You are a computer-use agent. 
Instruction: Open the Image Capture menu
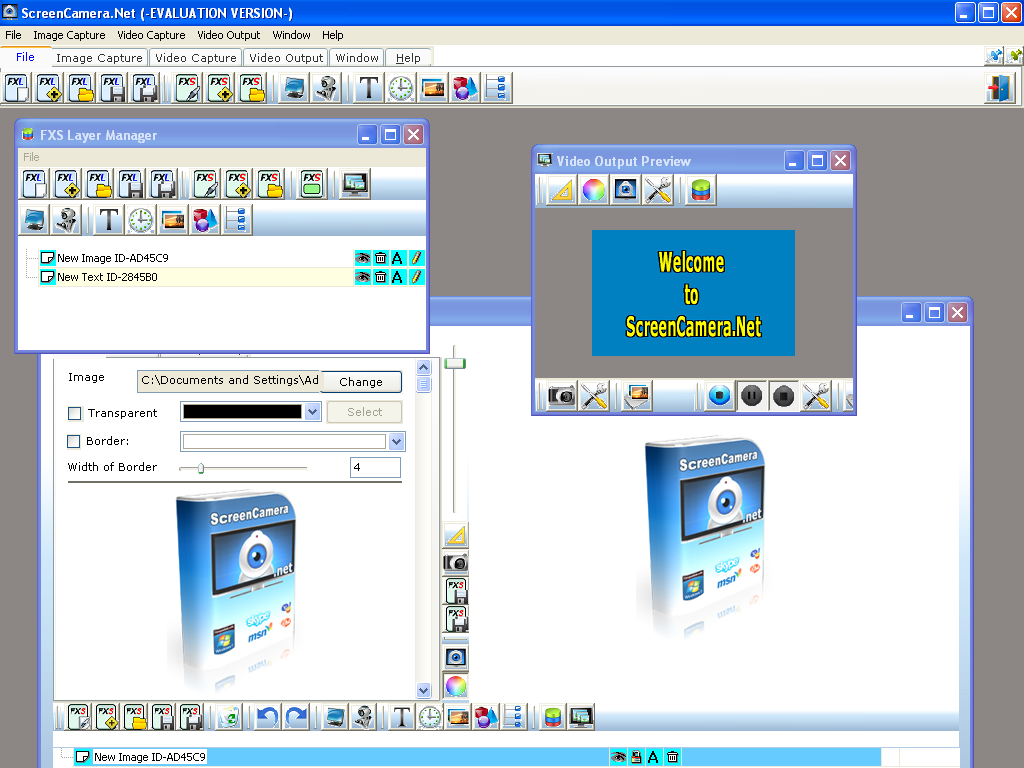(x=69, y=35)
